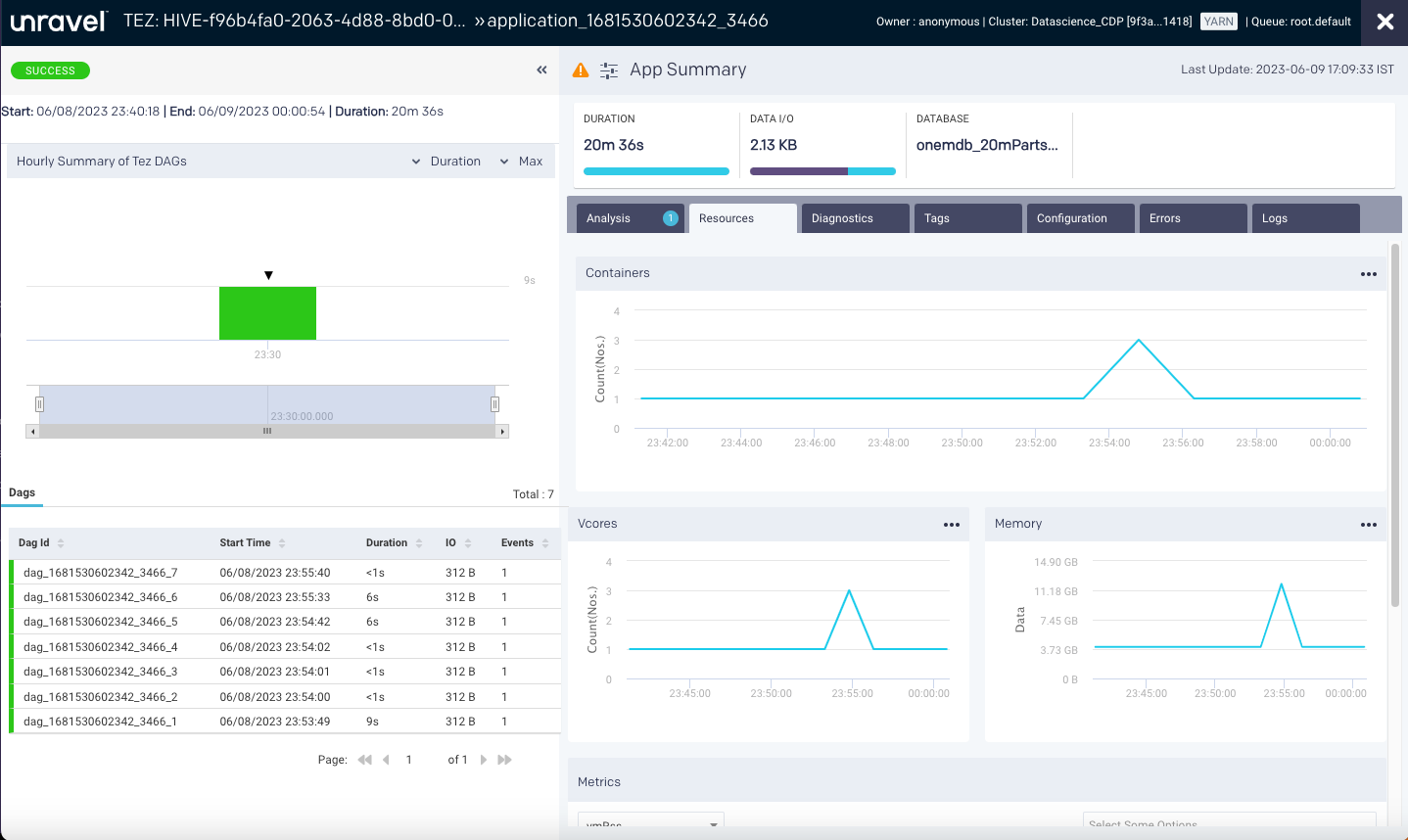Click the timeline horizontal scrollbar thumb
The image size is (1408, 840).
pyautogui.click(x=267, y=431)
